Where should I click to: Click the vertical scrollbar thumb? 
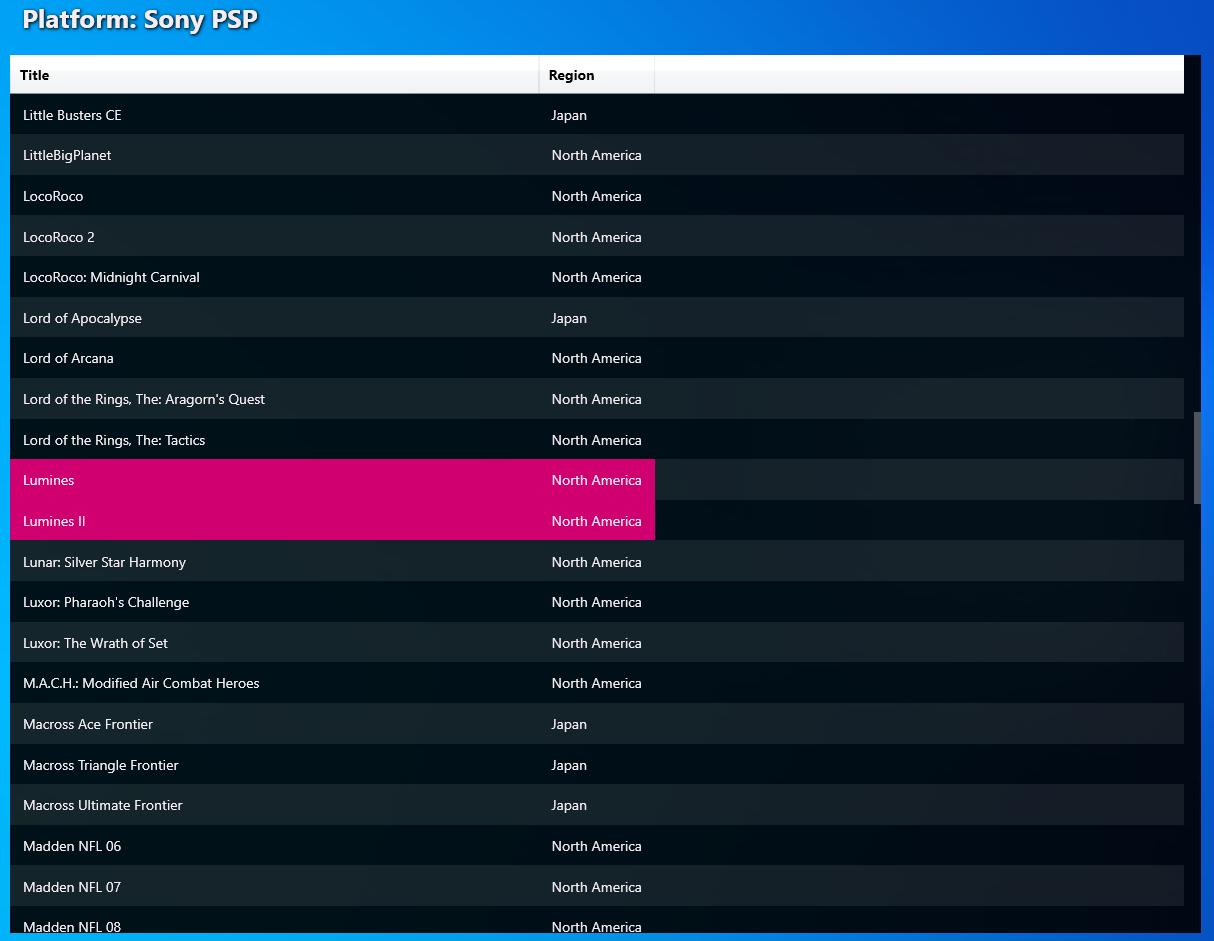(1197, 457)
